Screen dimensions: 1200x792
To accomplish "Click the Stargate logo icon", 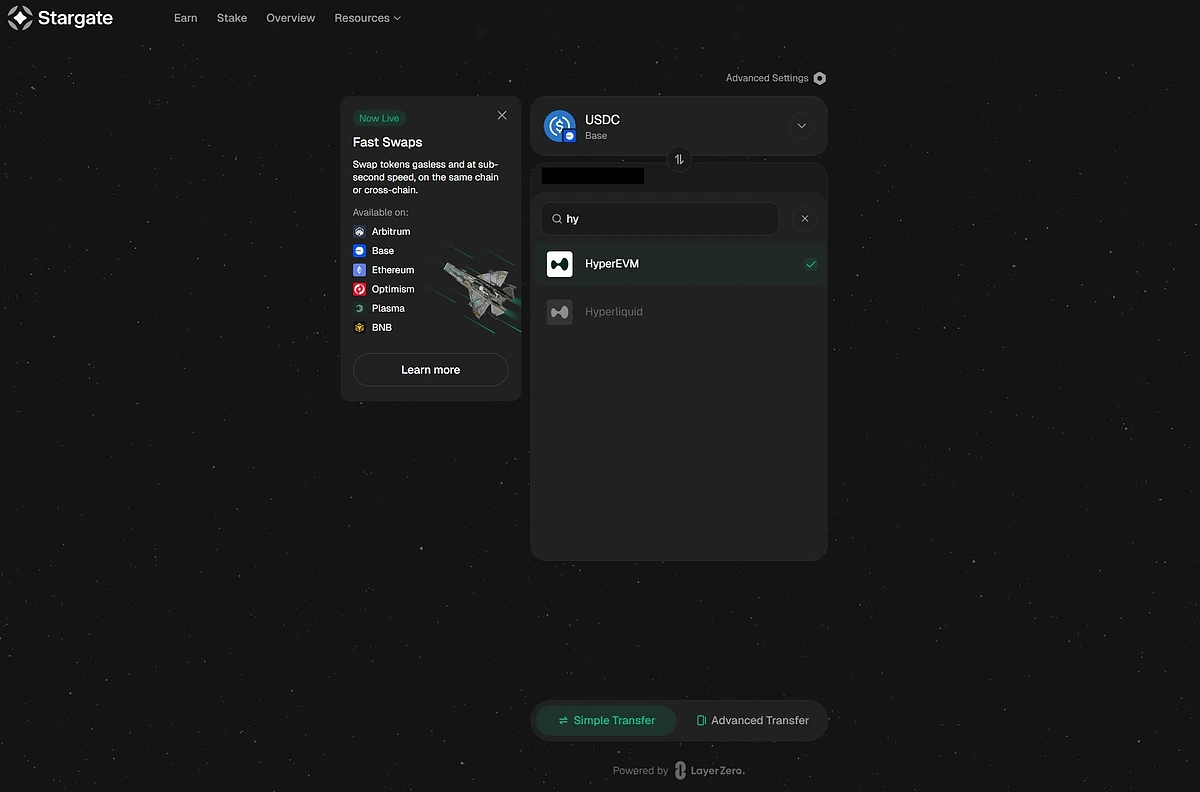I will [20, 18].
